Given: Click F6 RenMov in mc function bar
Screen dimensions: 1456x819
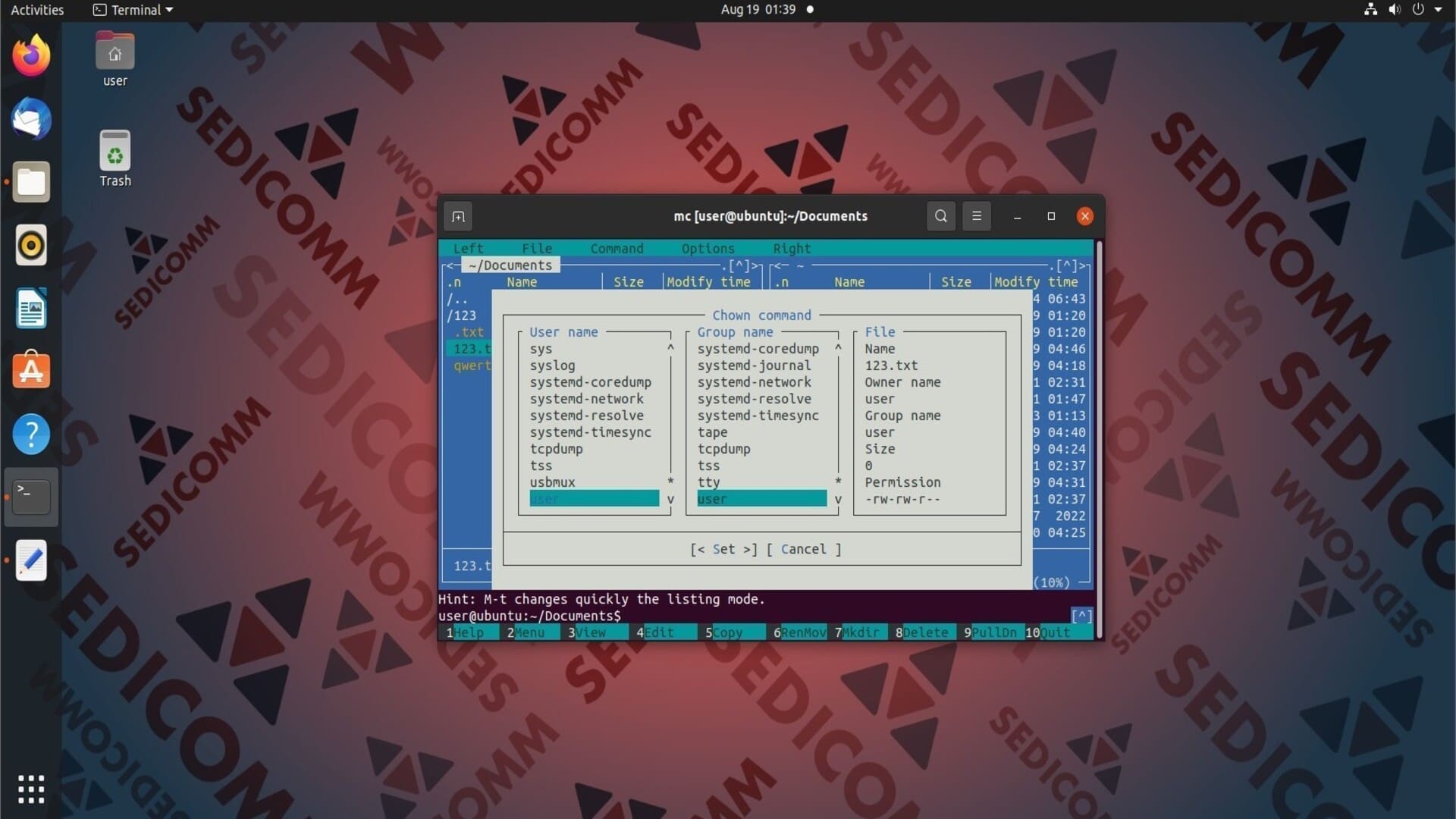Looking at the screenshot, I should (x=799, y=632).
